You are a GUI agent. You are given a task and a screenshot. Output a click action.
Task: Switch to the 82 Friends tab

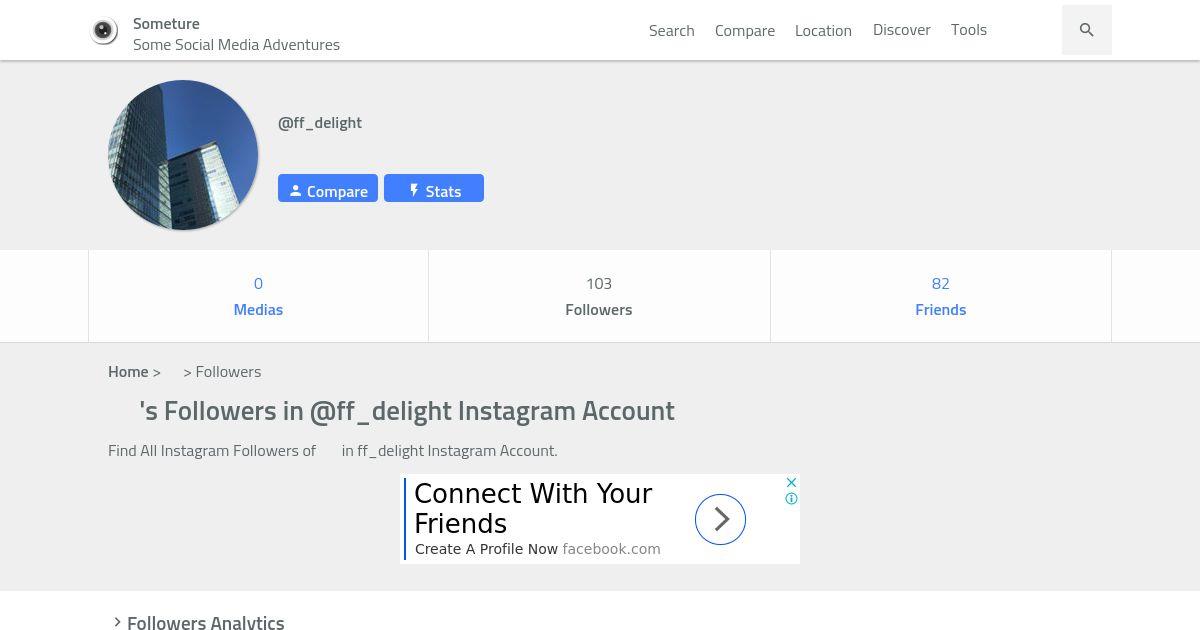tap(940, 296)
